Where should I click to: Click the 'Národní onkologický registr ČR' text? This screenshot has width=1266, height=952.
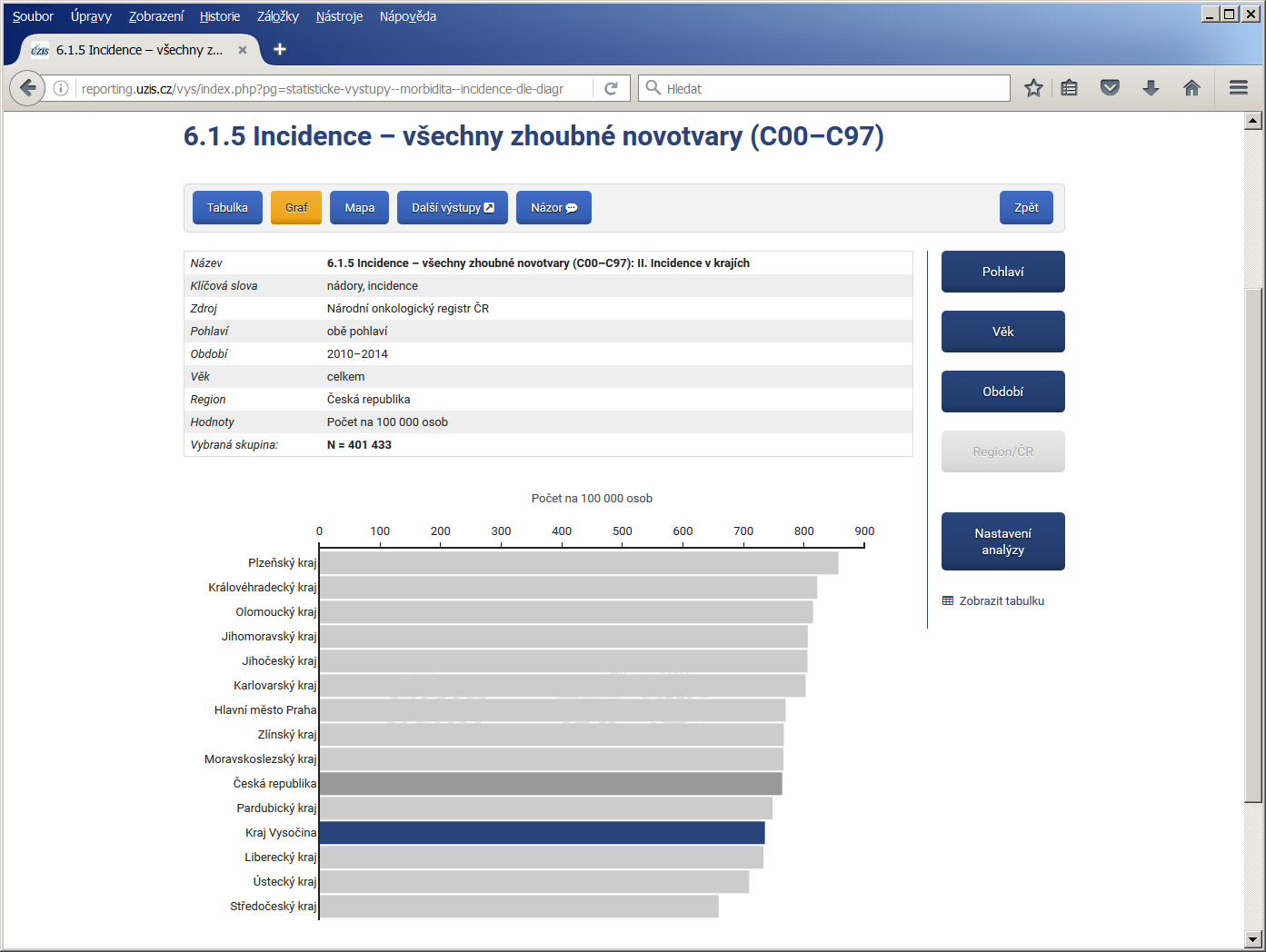pos(408,309)
